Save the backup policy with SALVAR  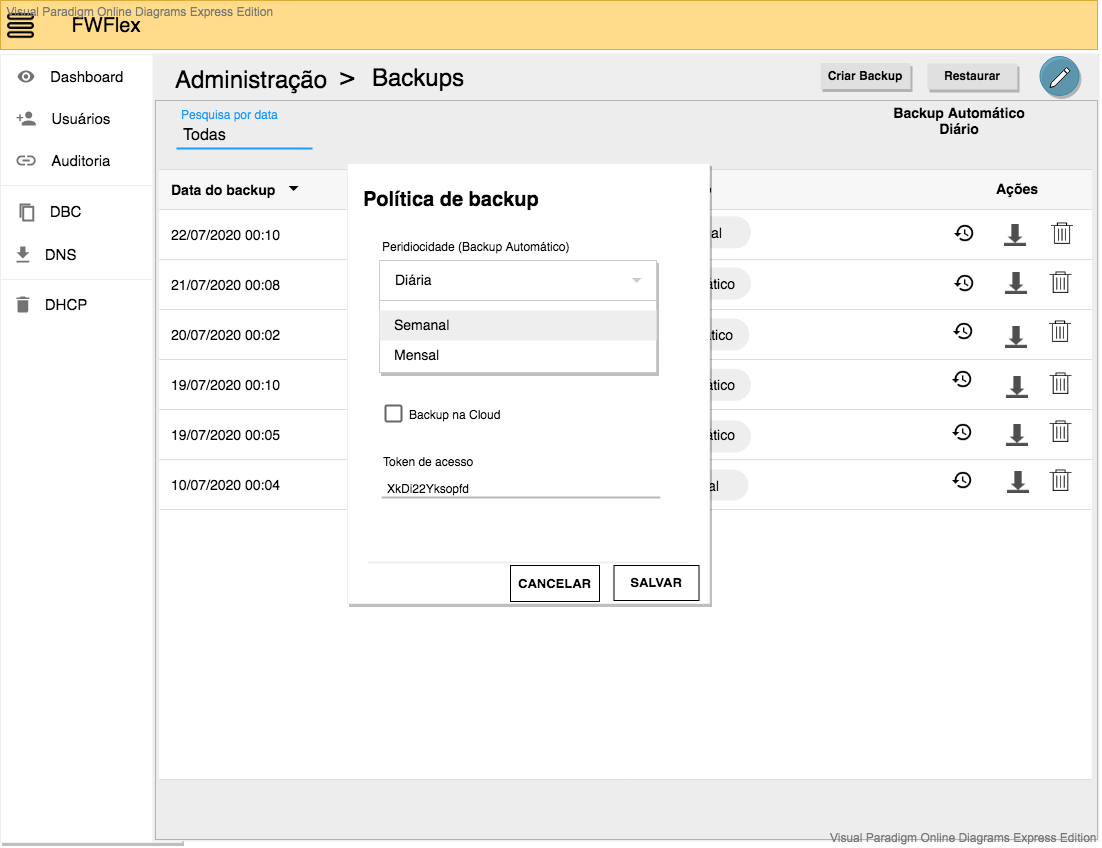pyautogui.click(x=656, y=582)
